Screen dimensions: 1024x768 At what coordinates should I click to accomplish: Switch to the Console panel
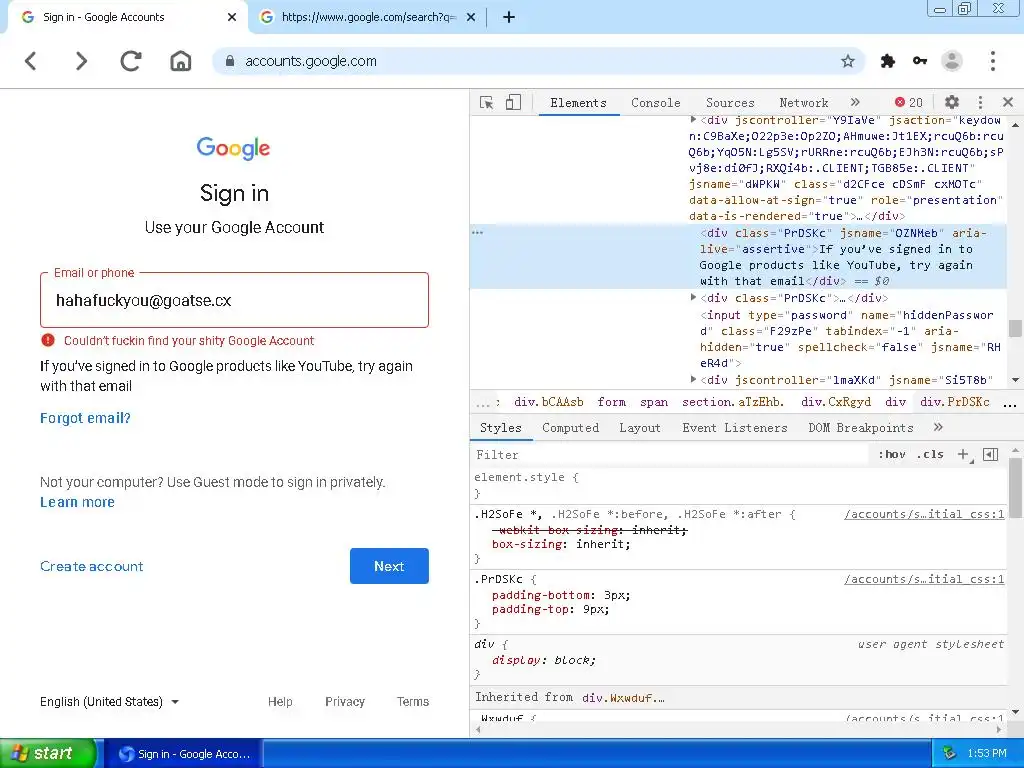pos(656,103)
